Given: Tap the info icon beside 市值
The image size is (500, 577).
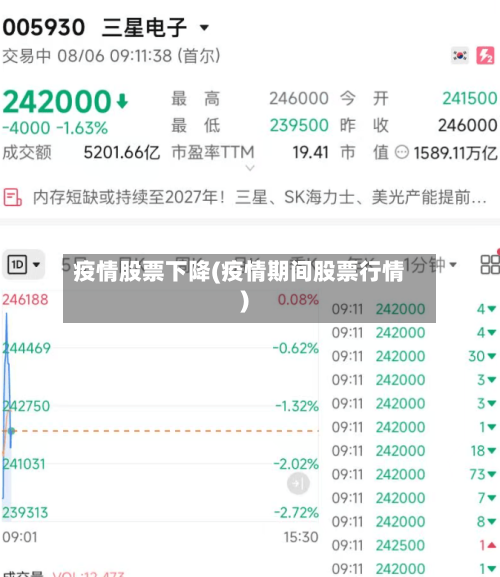Looking at the screenshot, I should click(x=401, y=152).
